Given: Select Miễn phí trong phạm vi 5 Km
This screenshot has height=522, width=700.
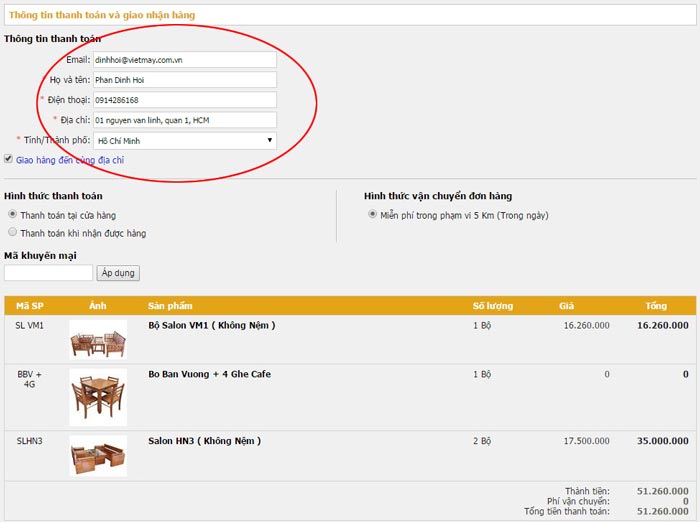Looking at the screenshot, I should 372,214.
